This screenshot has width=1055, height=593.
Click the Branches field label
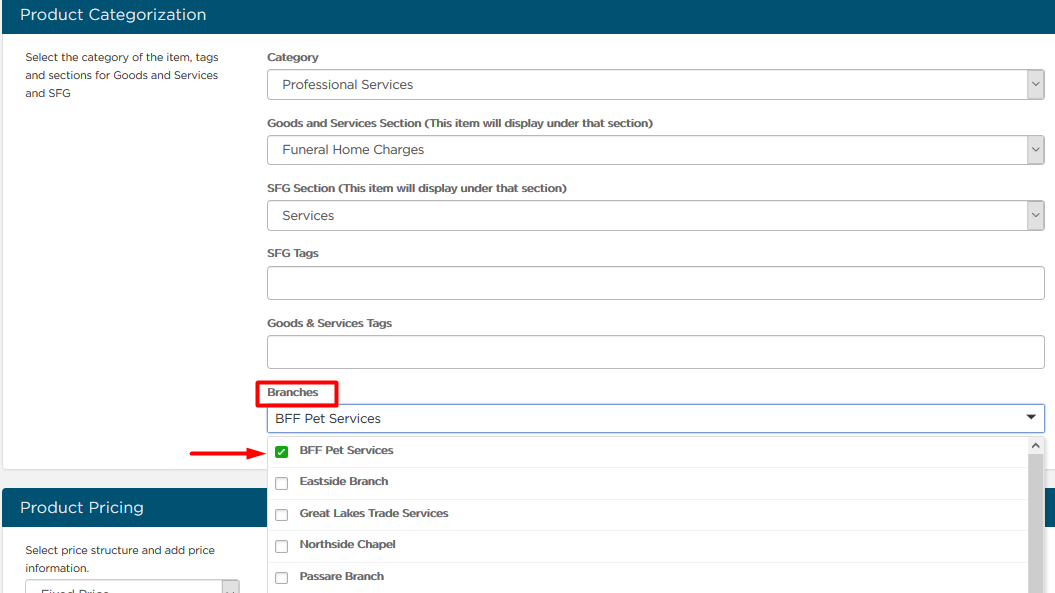tap(293, 392)
